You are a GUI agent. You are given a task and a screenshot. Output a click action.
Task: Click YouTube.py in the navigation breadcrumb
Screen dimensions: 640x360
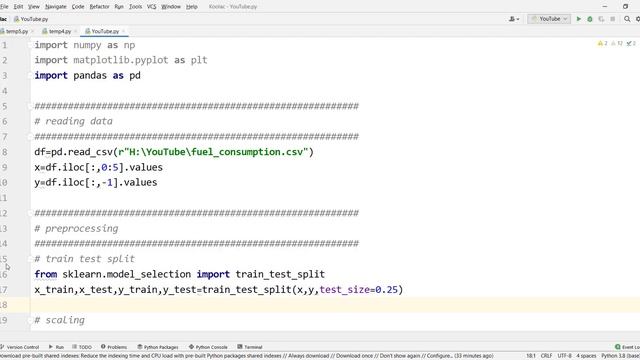click(x=31, y=19)
